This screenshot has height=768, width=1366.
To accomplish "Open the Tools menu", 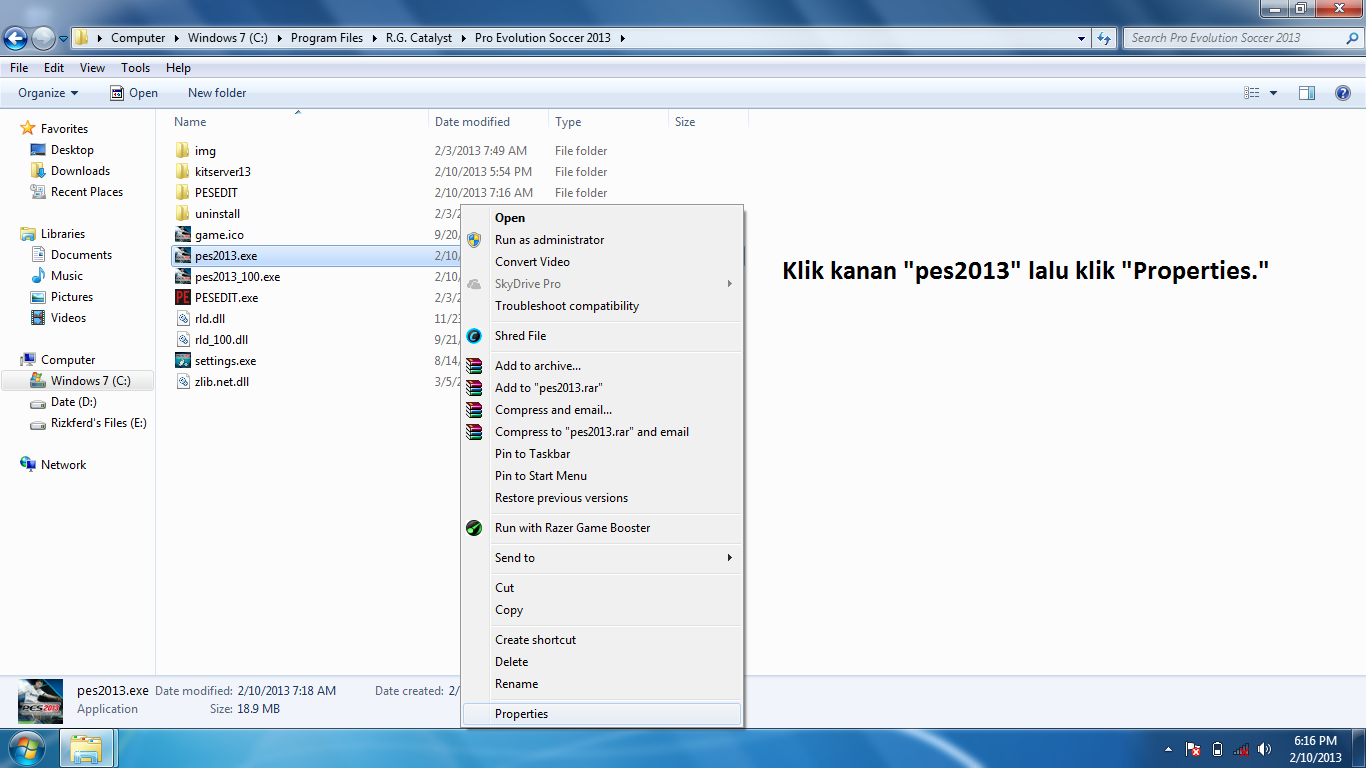I will tap(136, 68).
